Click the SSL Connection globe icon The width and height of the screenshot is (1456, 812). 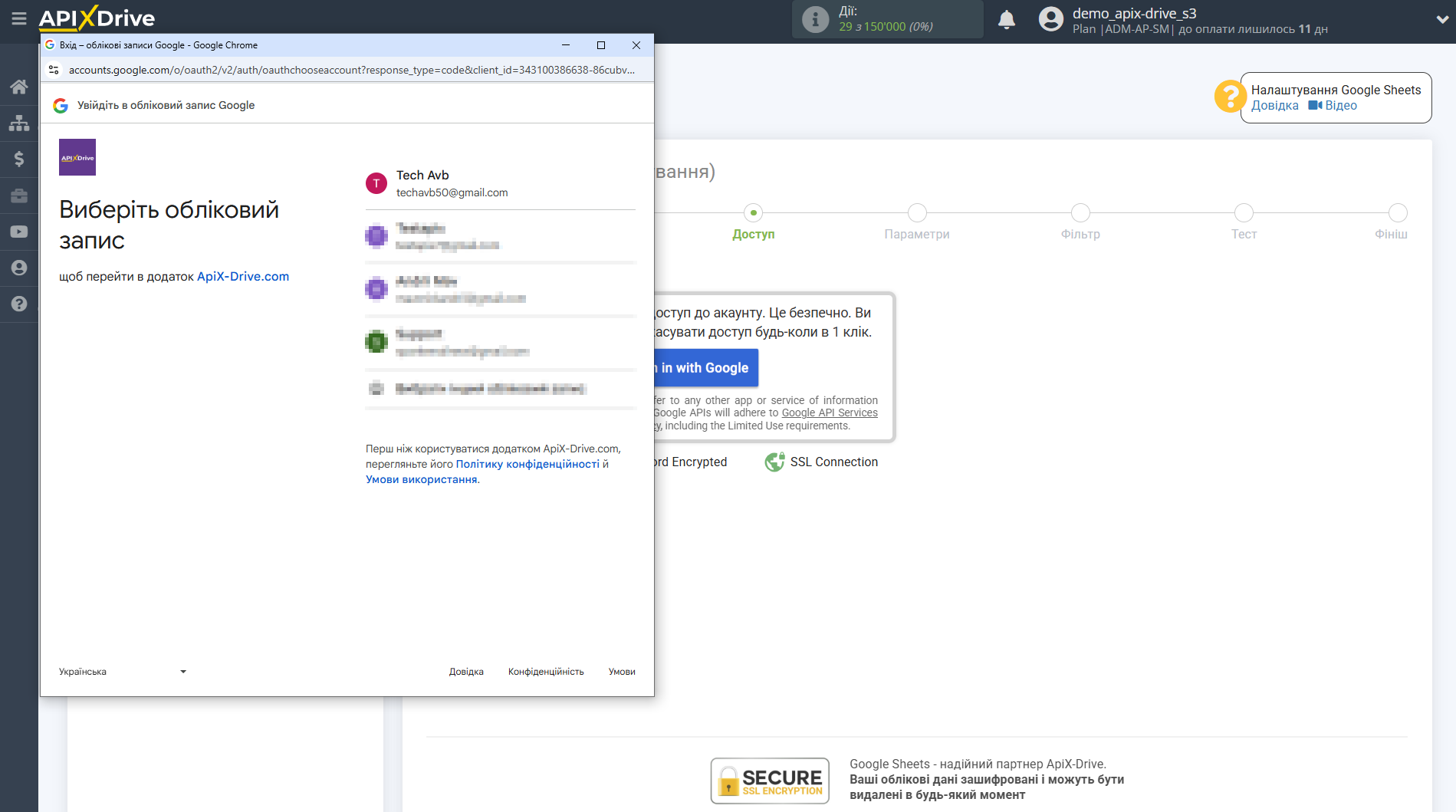pos(774,462)
